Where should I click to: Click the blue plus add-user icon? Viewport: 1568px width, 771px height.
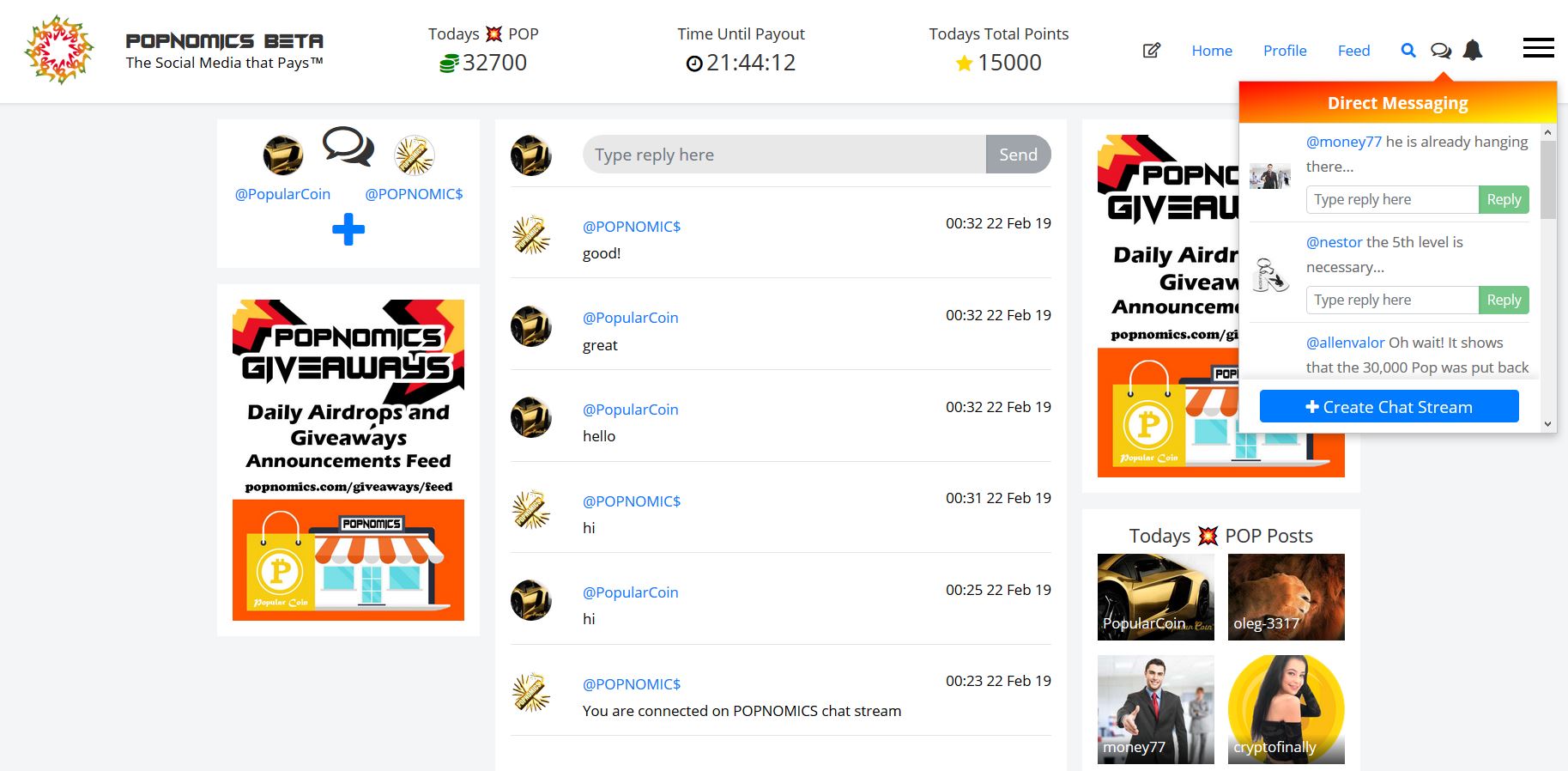tap(348, 229)
